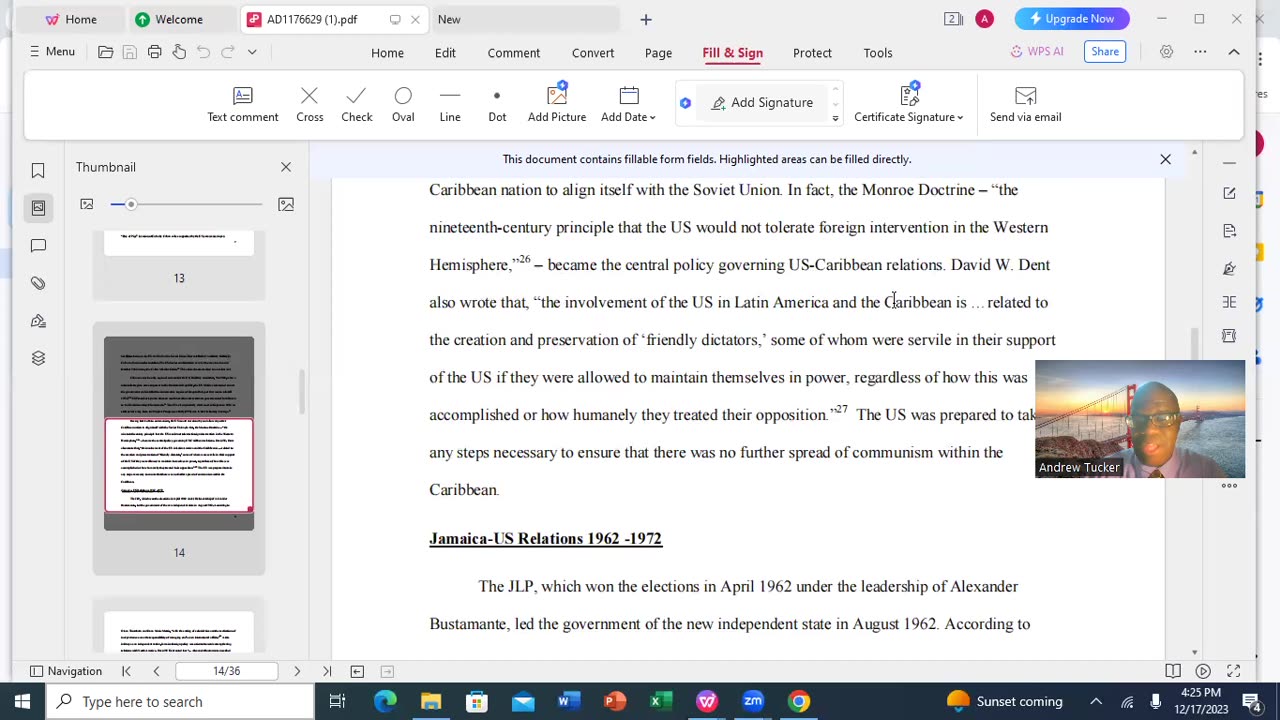Open WPS AI assistant

[1037, 52]
